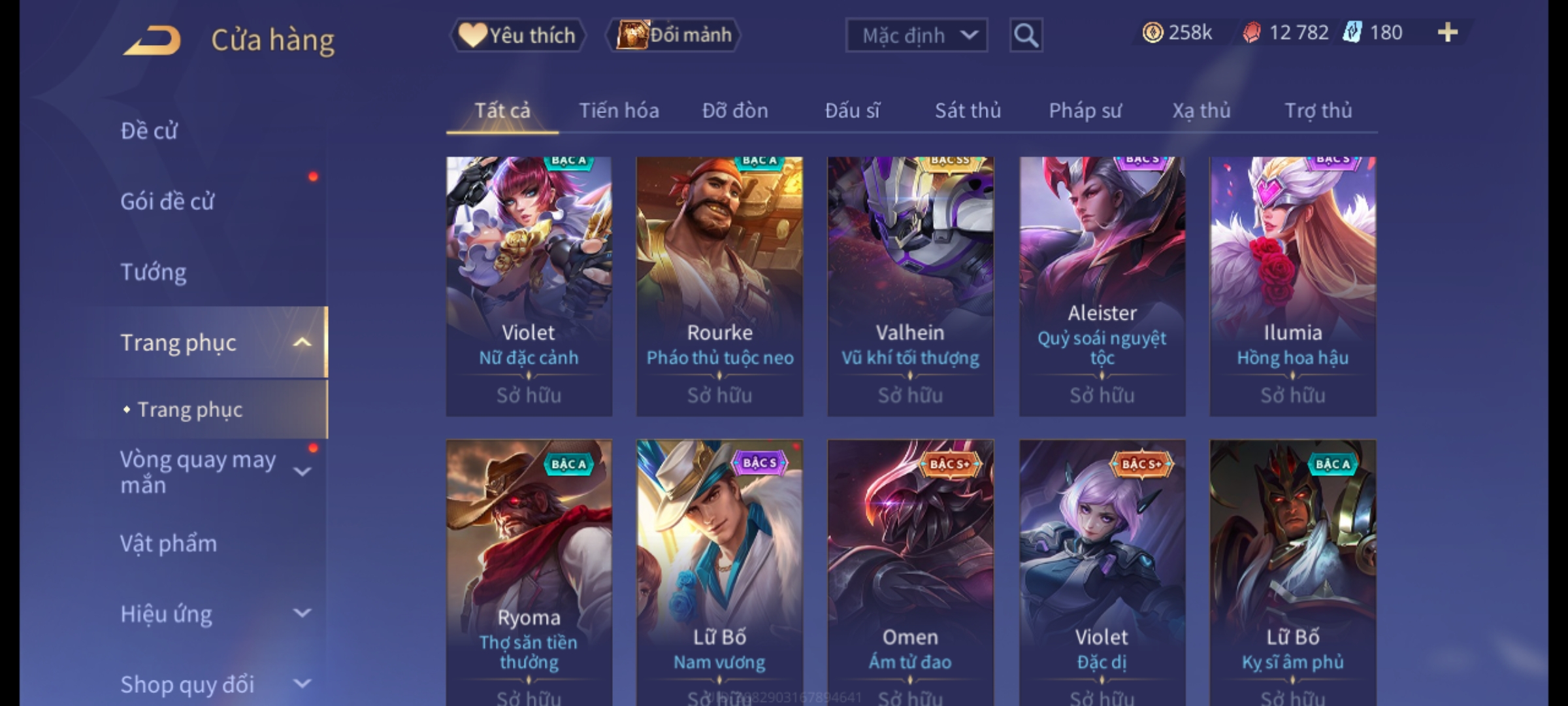Viewport: 1568px width, 706px height.
Task: Switch to the Pháp sư tab
Action: point(1085,110)
